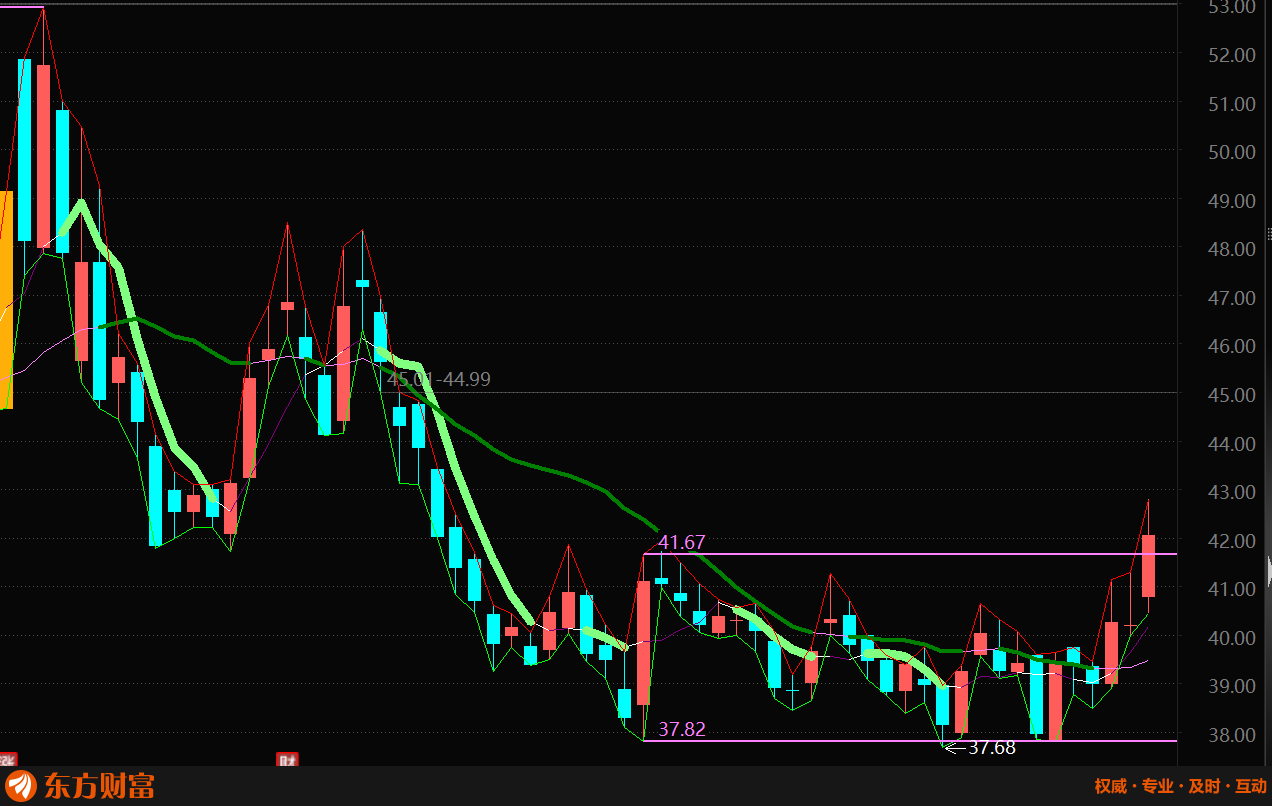This screenshot has height=806, width=1272.
Task: Click the 44.00 price axis label
Action: tap(1232, 443)
